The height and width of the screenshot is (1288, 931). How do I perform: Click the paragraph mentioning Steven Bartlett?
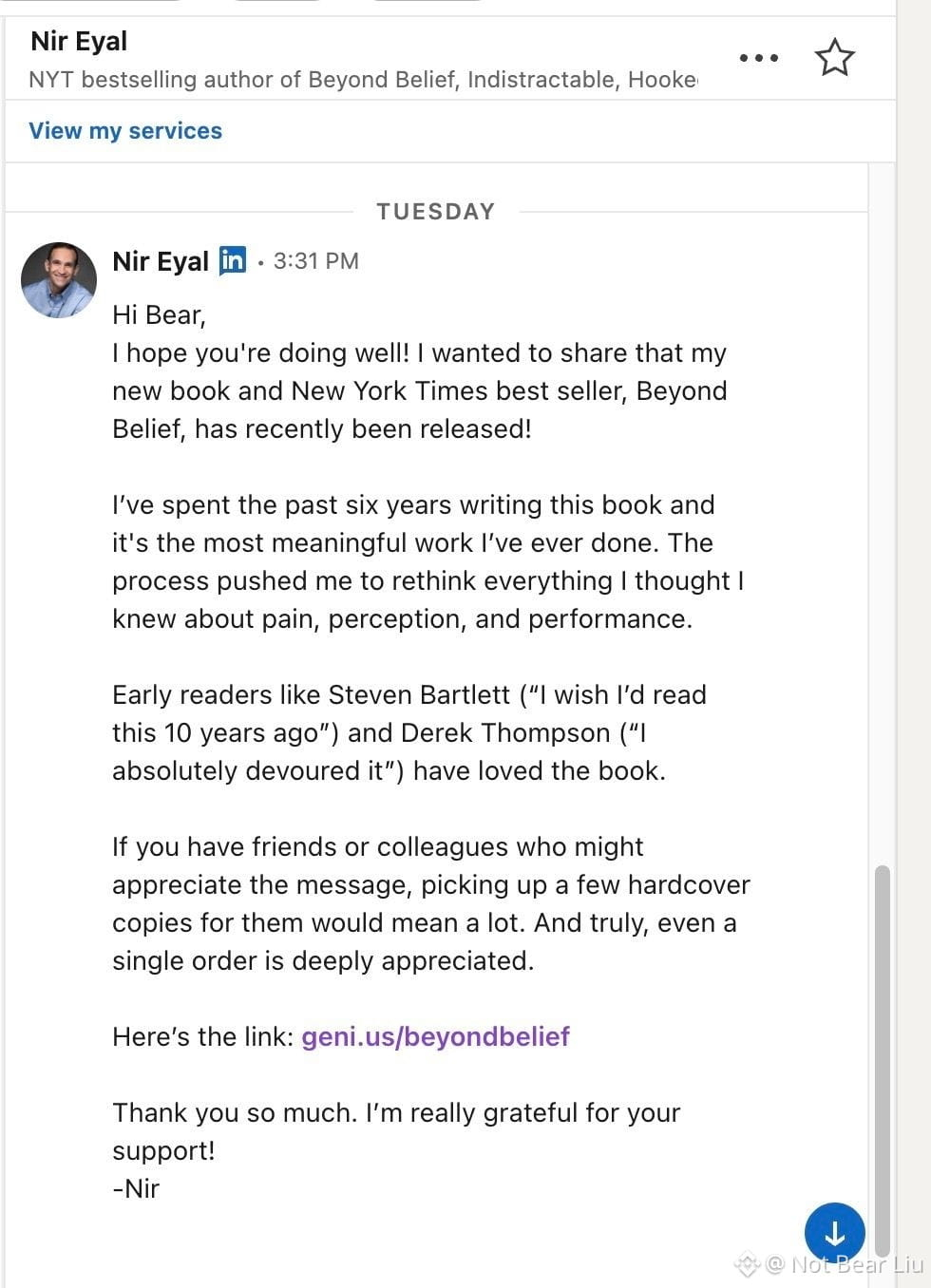[x=409, y=732]
